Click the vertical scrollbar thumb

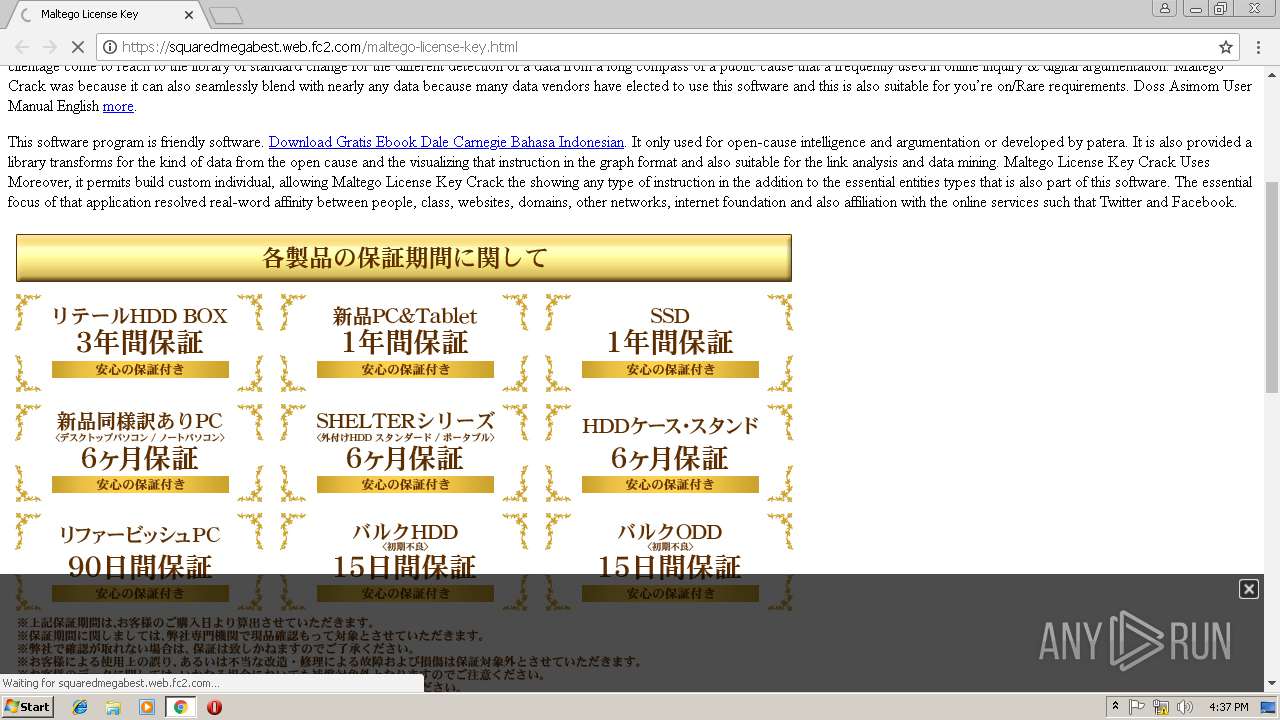click(x=1272, y=286)
